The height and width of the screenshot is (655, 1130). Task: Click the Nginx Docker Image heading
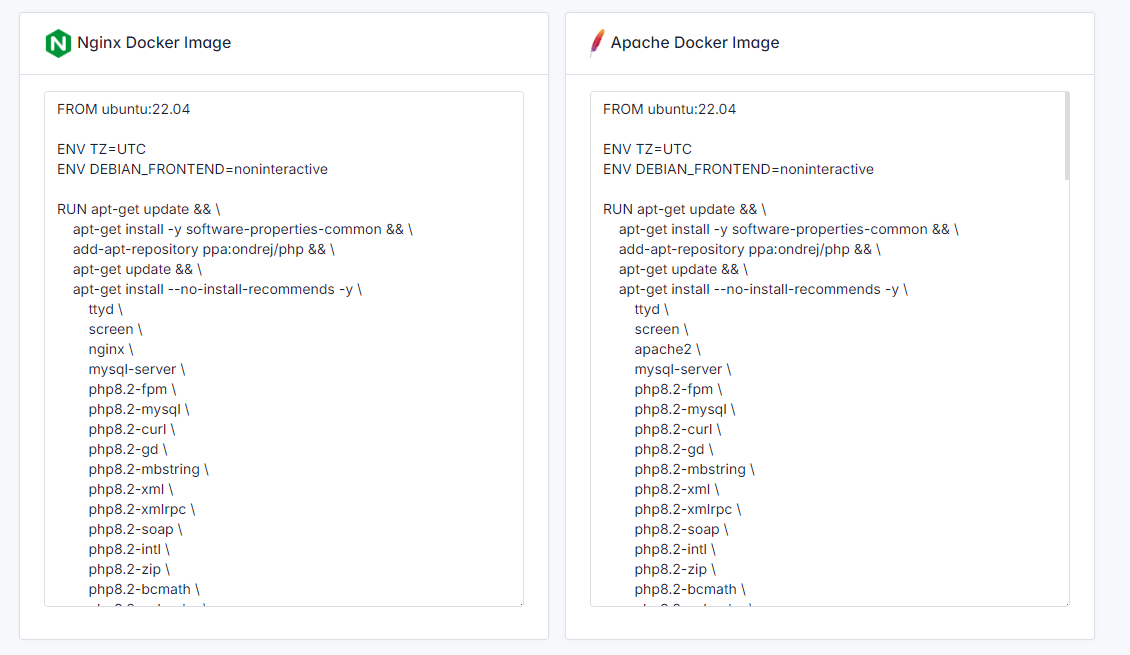coord(154,43)
